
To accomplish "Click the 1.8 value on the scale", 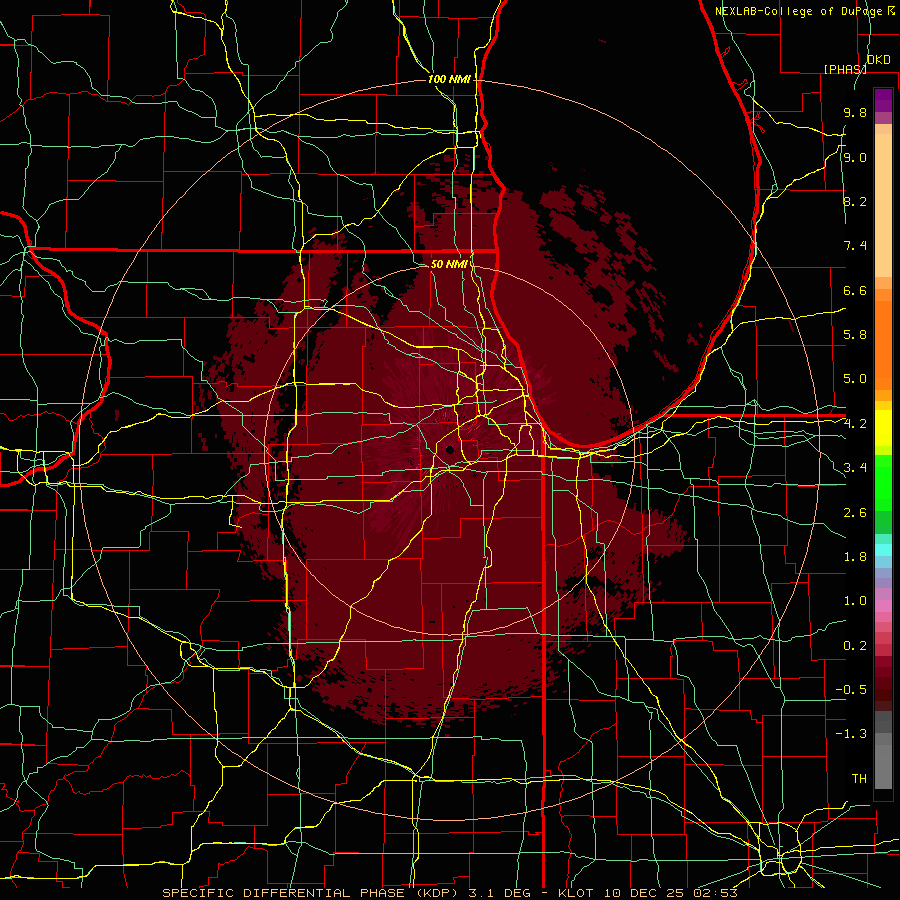I will 855,557.
